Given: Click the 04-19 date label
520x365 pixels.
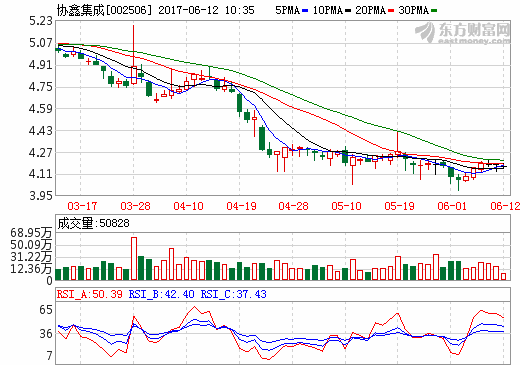Looking at the screenshot, I should [x=241, y=206].
